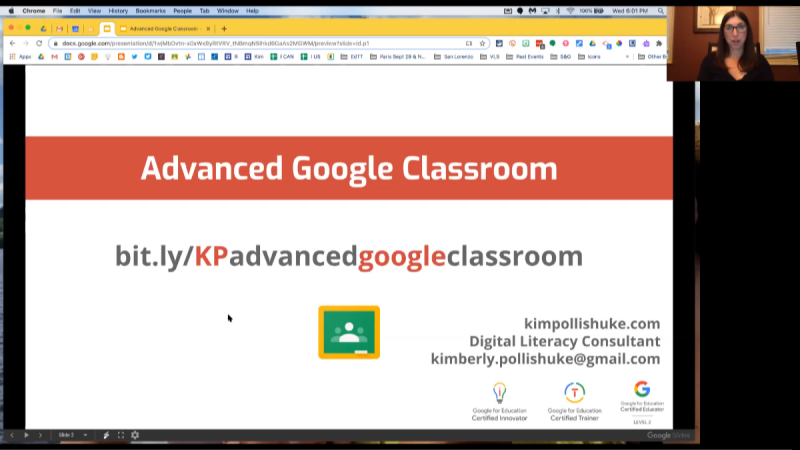Expand the VLS bookmark folder

(490, 57)
